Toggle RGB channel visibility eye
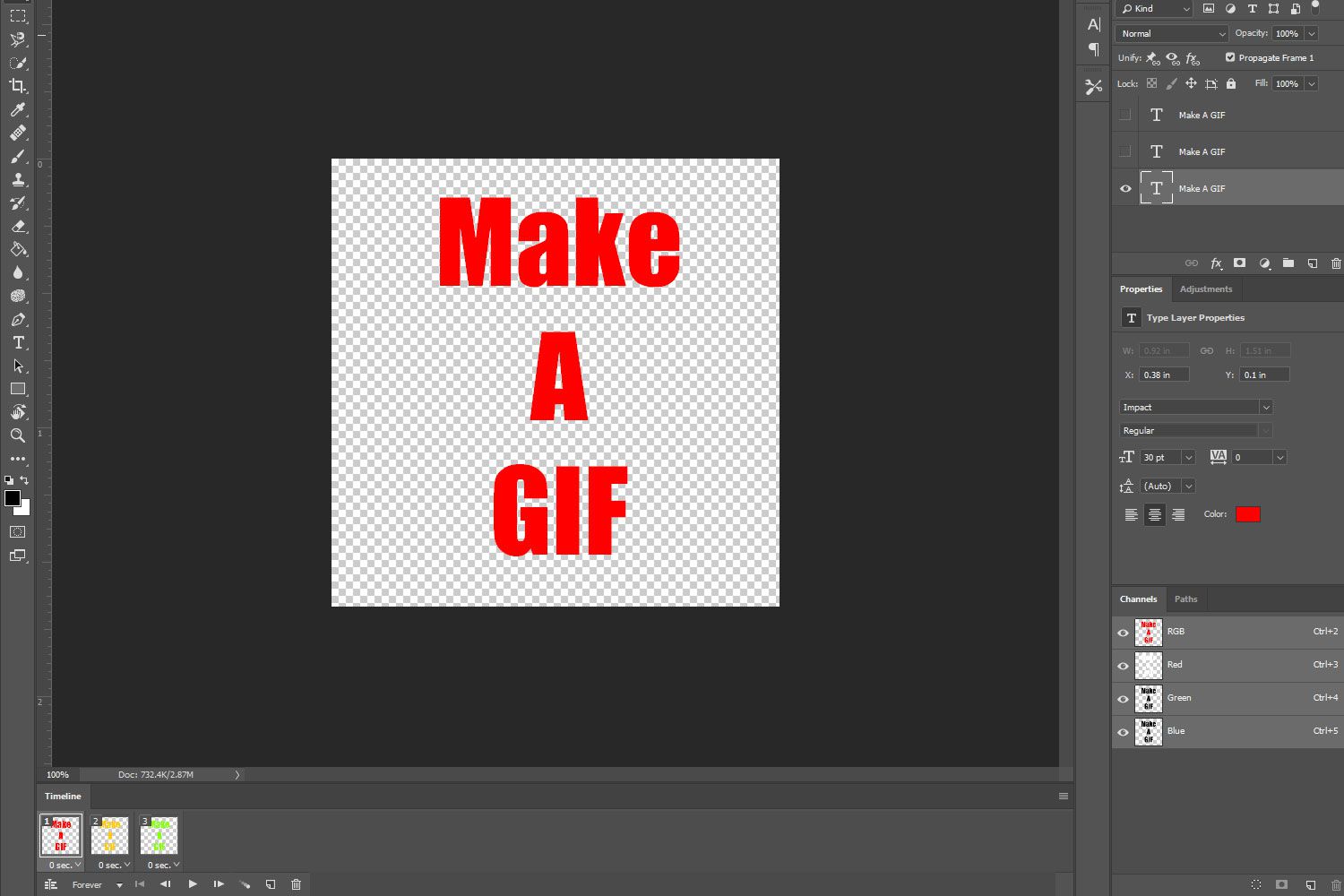 pos(1123,633)
